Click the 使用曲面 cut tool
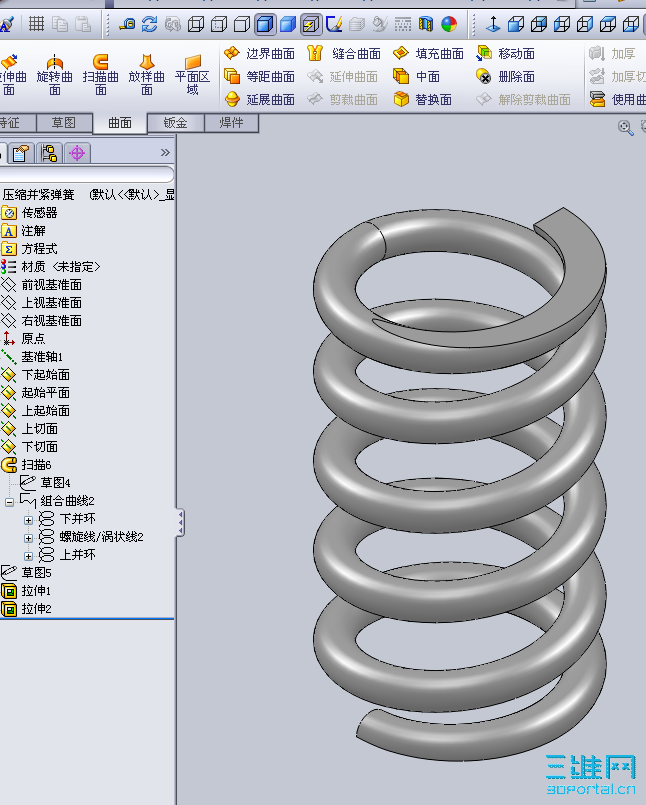 click(617, 99)
